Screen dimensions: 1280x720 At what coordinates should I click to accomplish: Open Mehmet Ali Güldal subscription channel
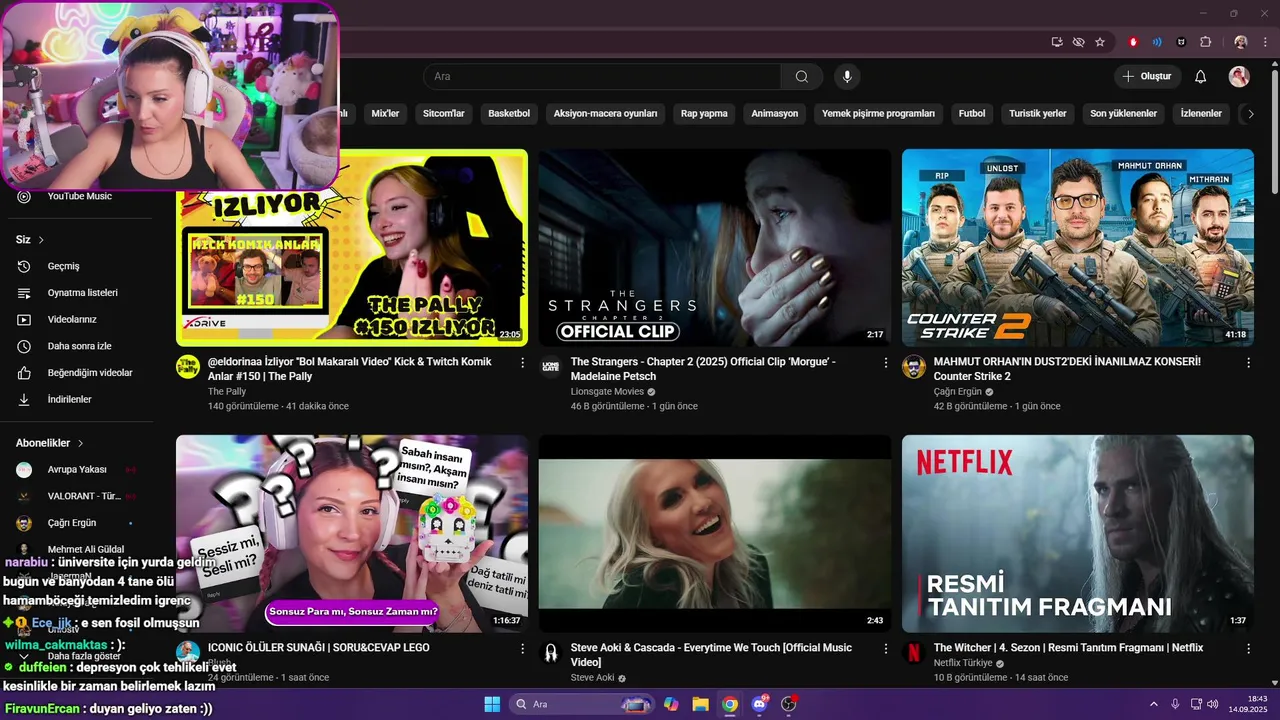click(x=84, y=549)
